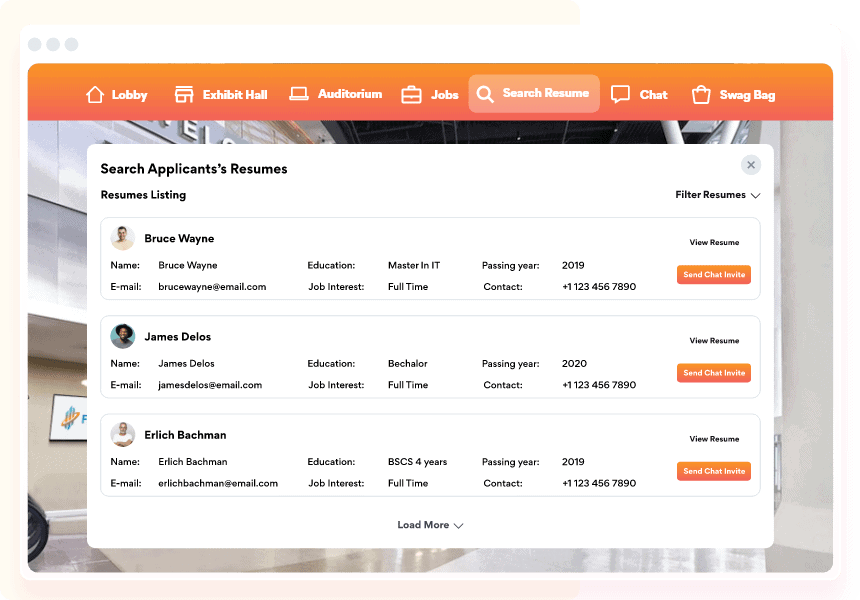Click Bruce Wayne's profile picture

click(x=122, y=237)
